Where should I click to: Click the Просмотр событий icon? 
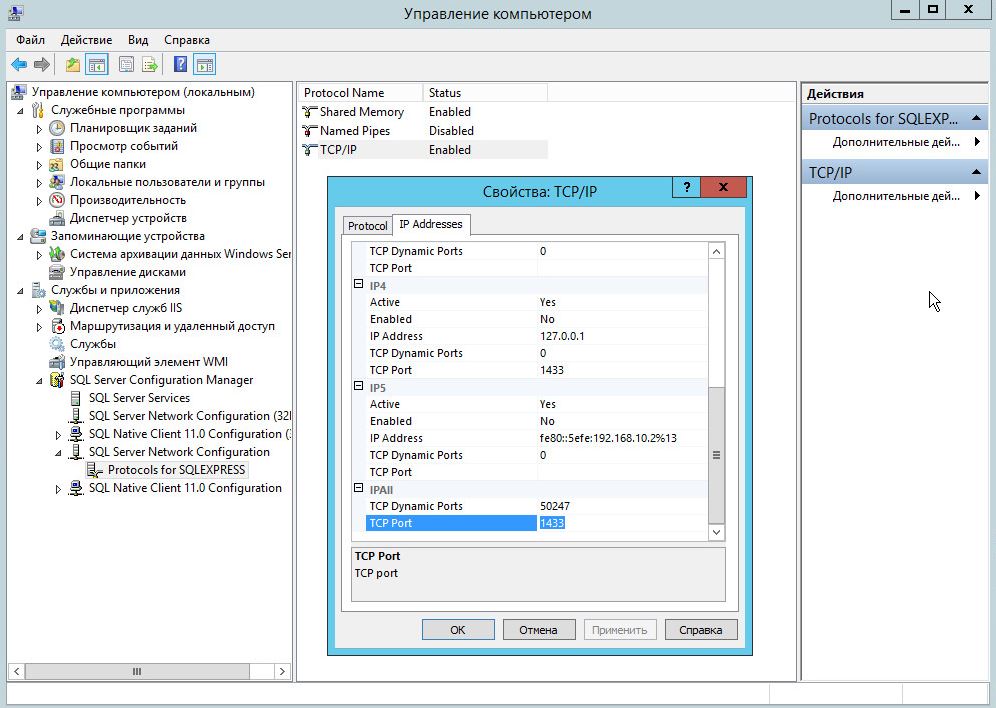click(x=57, y=146)
